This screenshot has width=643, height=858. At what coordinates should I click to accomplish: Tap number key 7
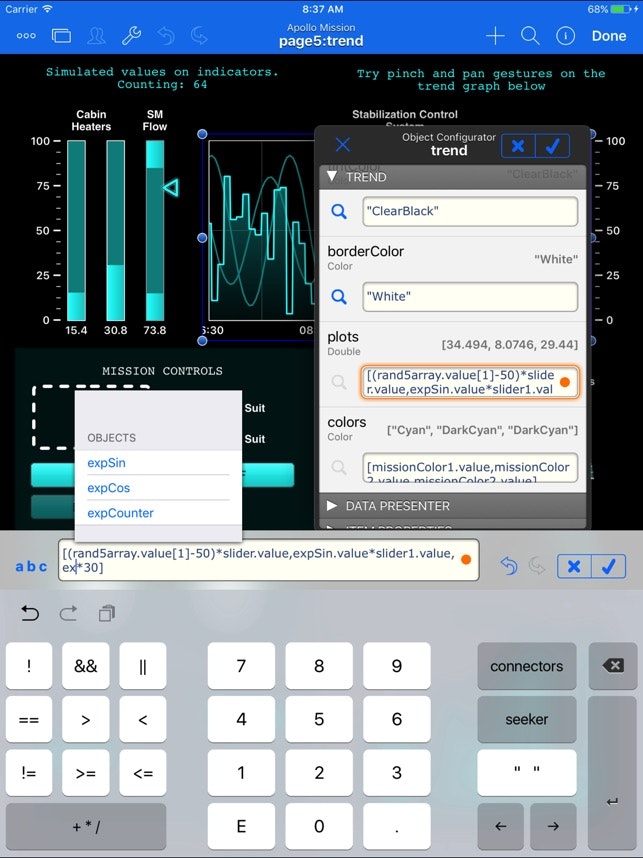click(x=241, y=666)
